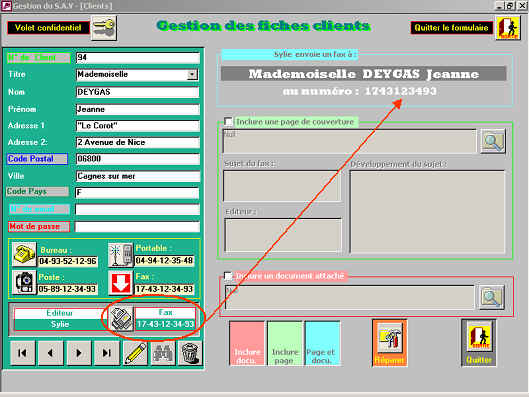Click the Ville input field

pyautogui.click(x=138, y=176)
